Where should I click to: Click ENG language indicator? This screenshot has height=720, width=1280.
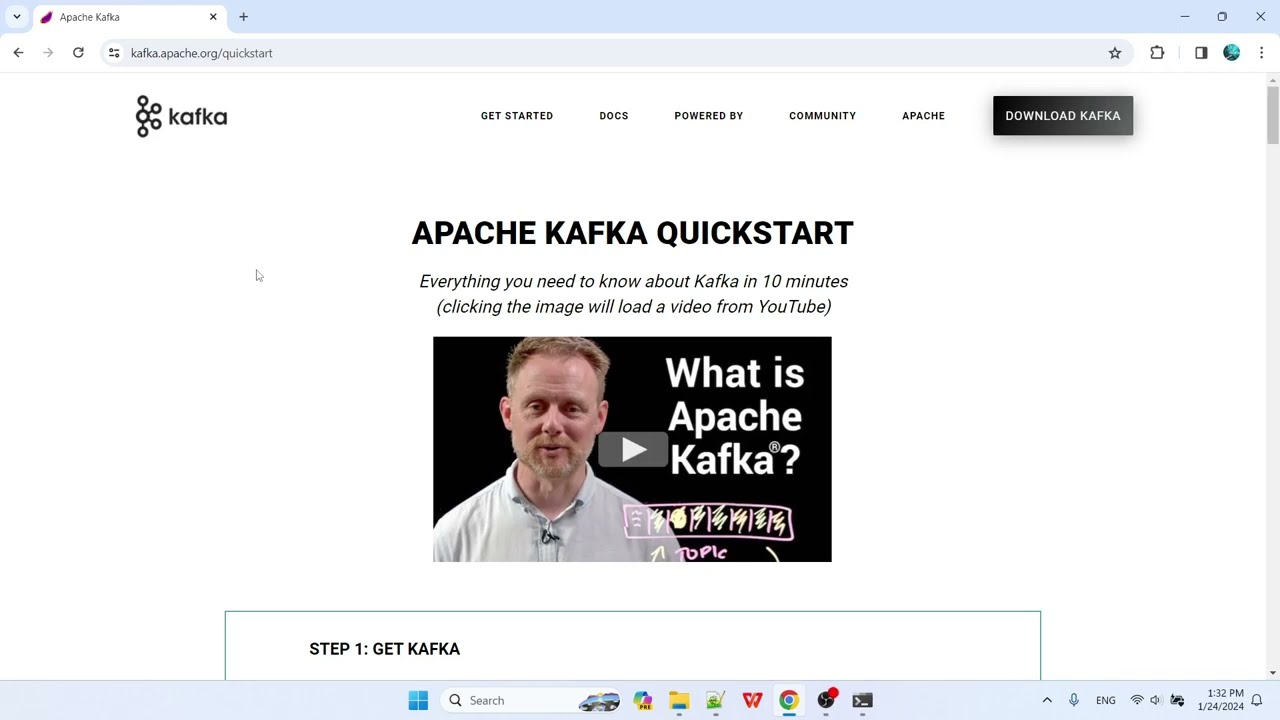point(1106,701)
